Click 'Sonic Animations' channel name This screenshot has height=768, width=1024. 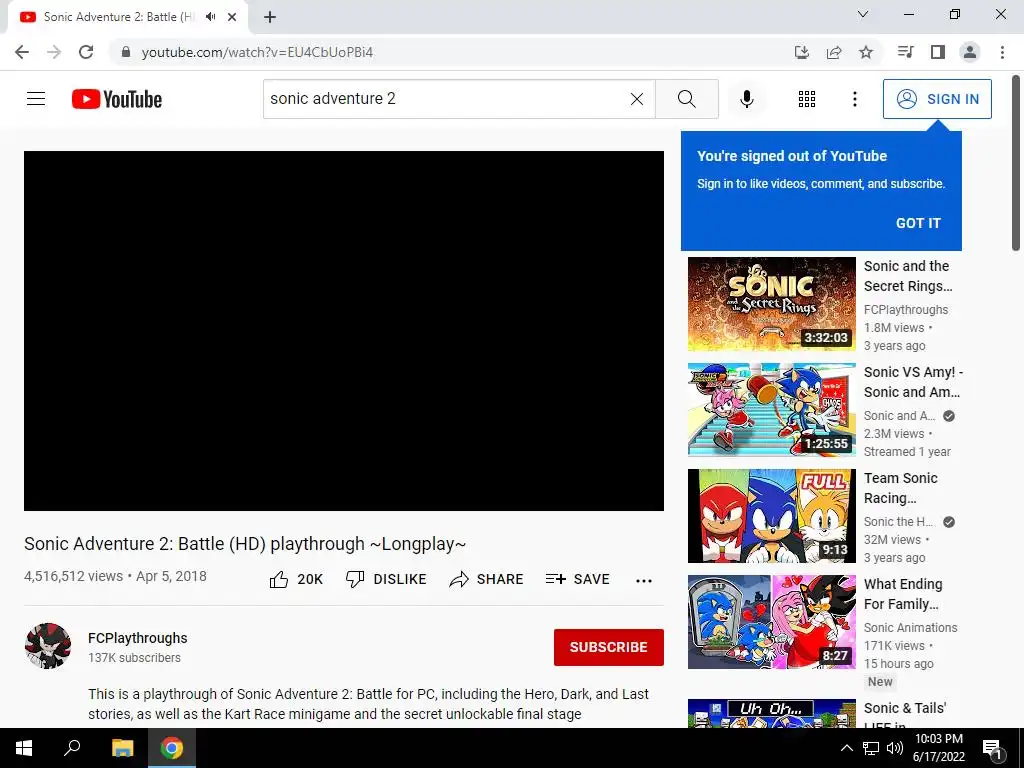[x=910, y=628]
